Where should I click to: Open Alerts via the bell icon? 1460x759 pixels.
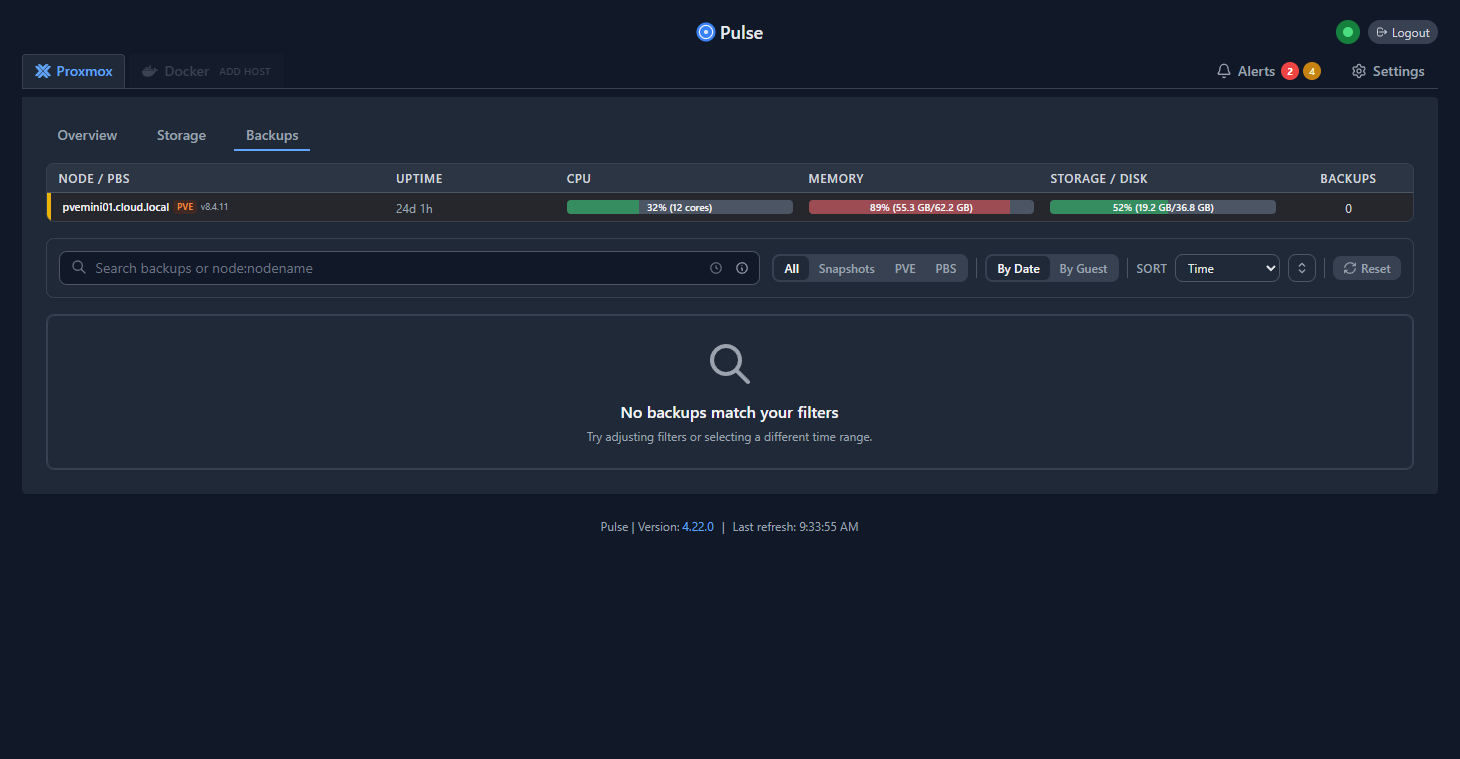pos(1224,70)
